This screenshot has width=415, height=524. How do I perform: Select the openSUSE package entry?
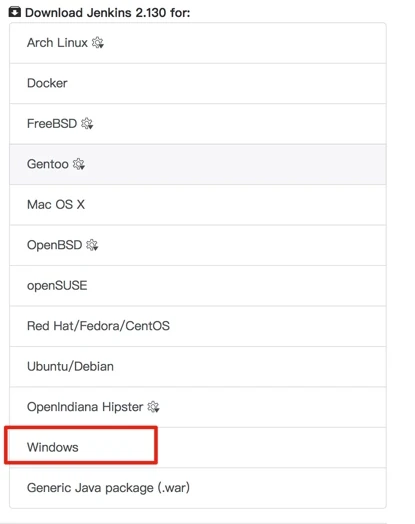198,285
